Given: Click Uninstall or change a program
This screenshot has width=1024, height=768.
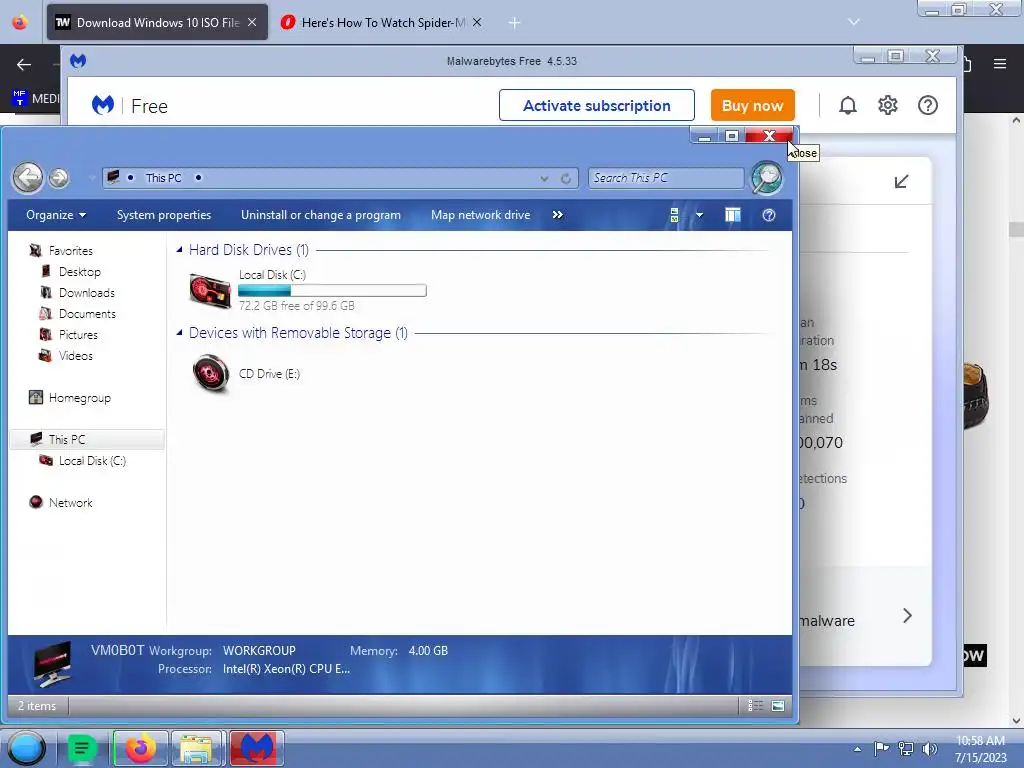Looking at the screenshot, I should (x=321, y=215).
